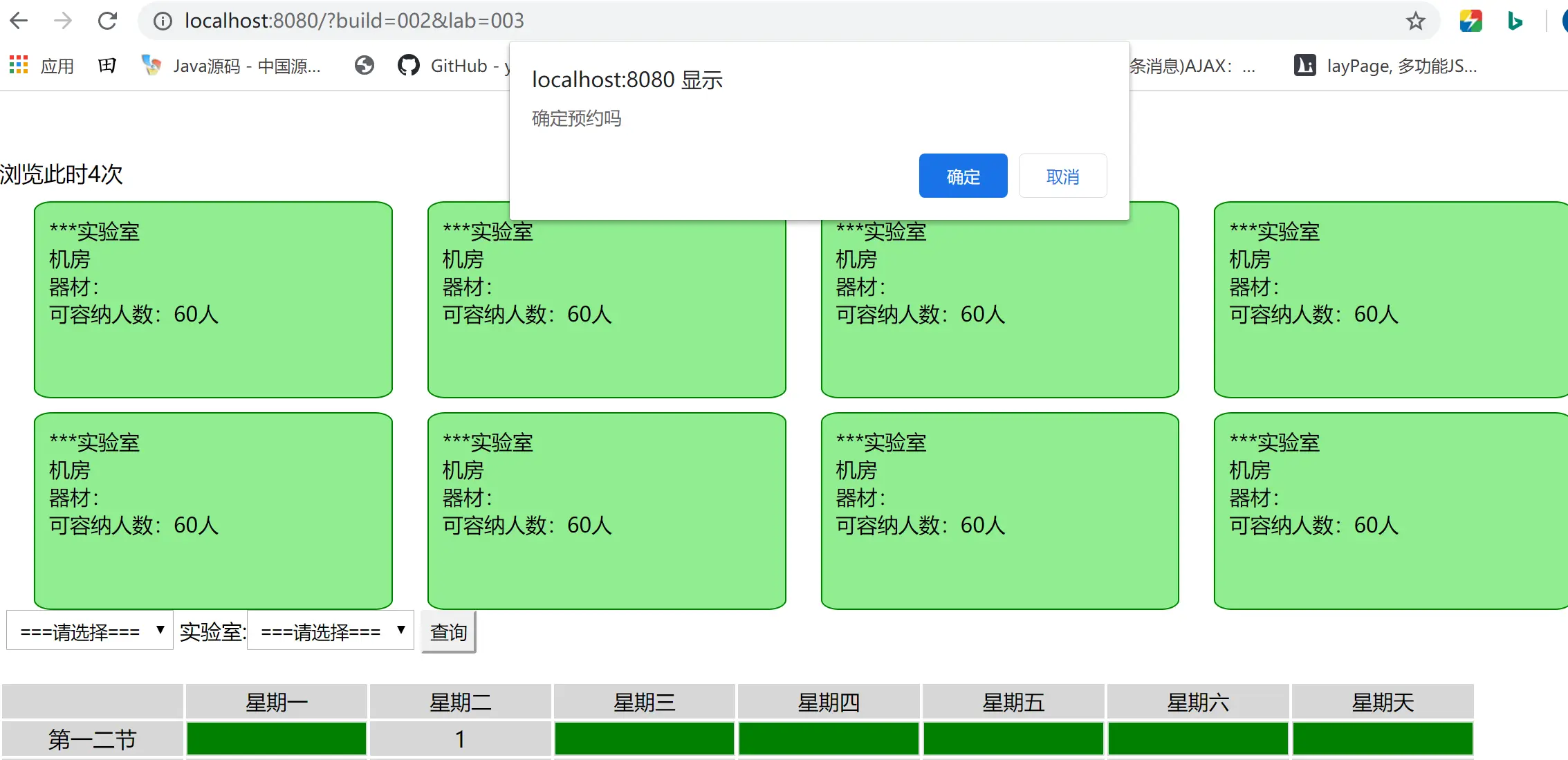1568x760 pixels.
Task: Reload the page with refresh icon
Action: pos(107,21)
